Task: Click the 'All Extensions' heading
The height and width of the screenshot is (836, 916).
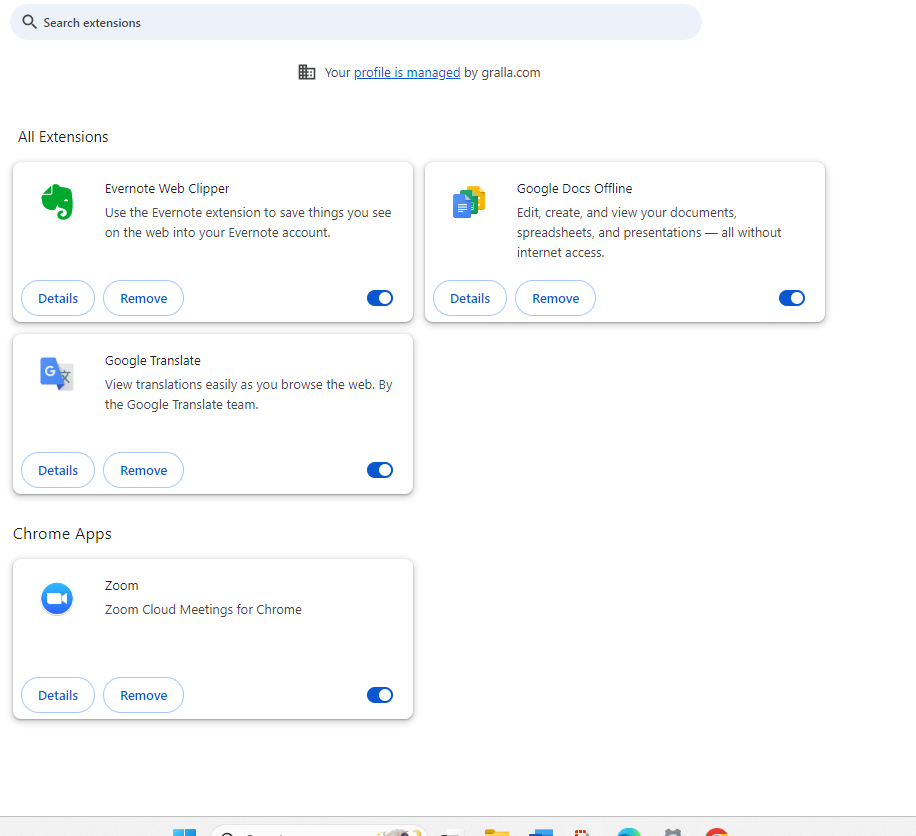Action: tap(63, 137)
